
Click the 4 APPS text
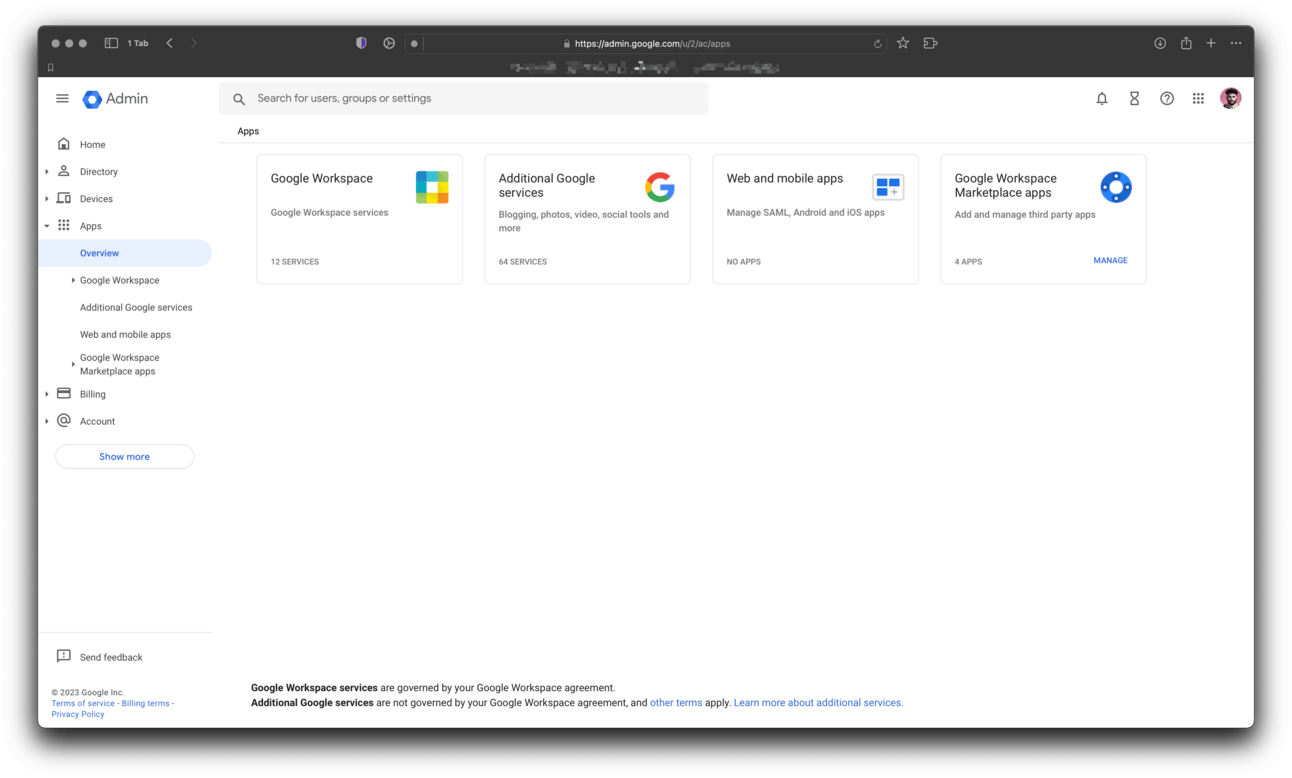[969, 262]
